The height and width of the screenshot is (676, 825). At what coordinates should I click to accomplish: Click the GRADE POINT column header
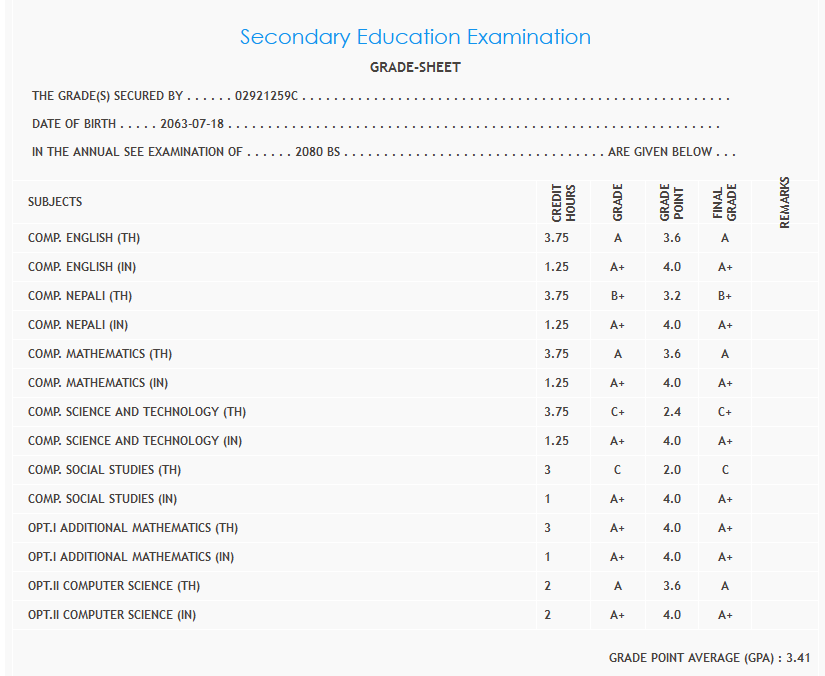tap(671, 203)
